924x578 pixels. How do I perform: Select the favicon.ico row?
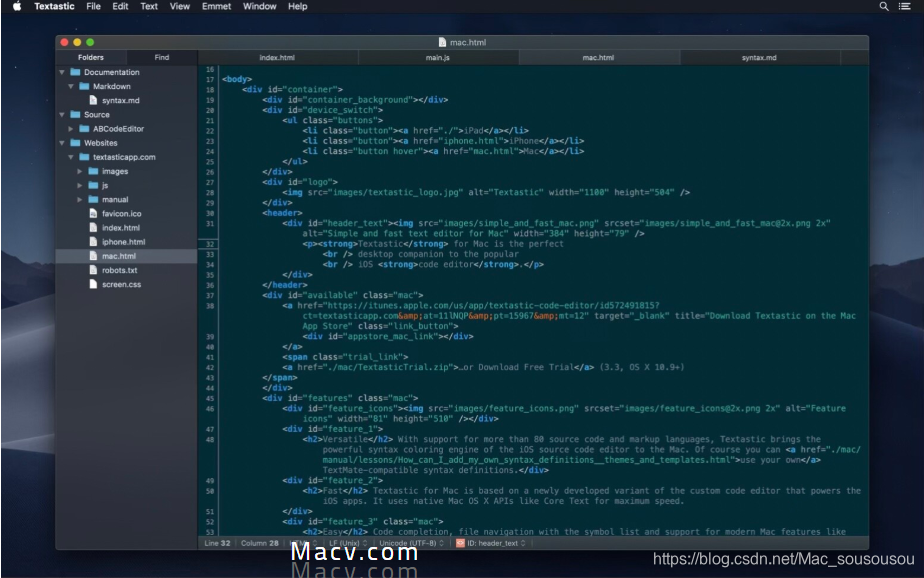point(127,213)
